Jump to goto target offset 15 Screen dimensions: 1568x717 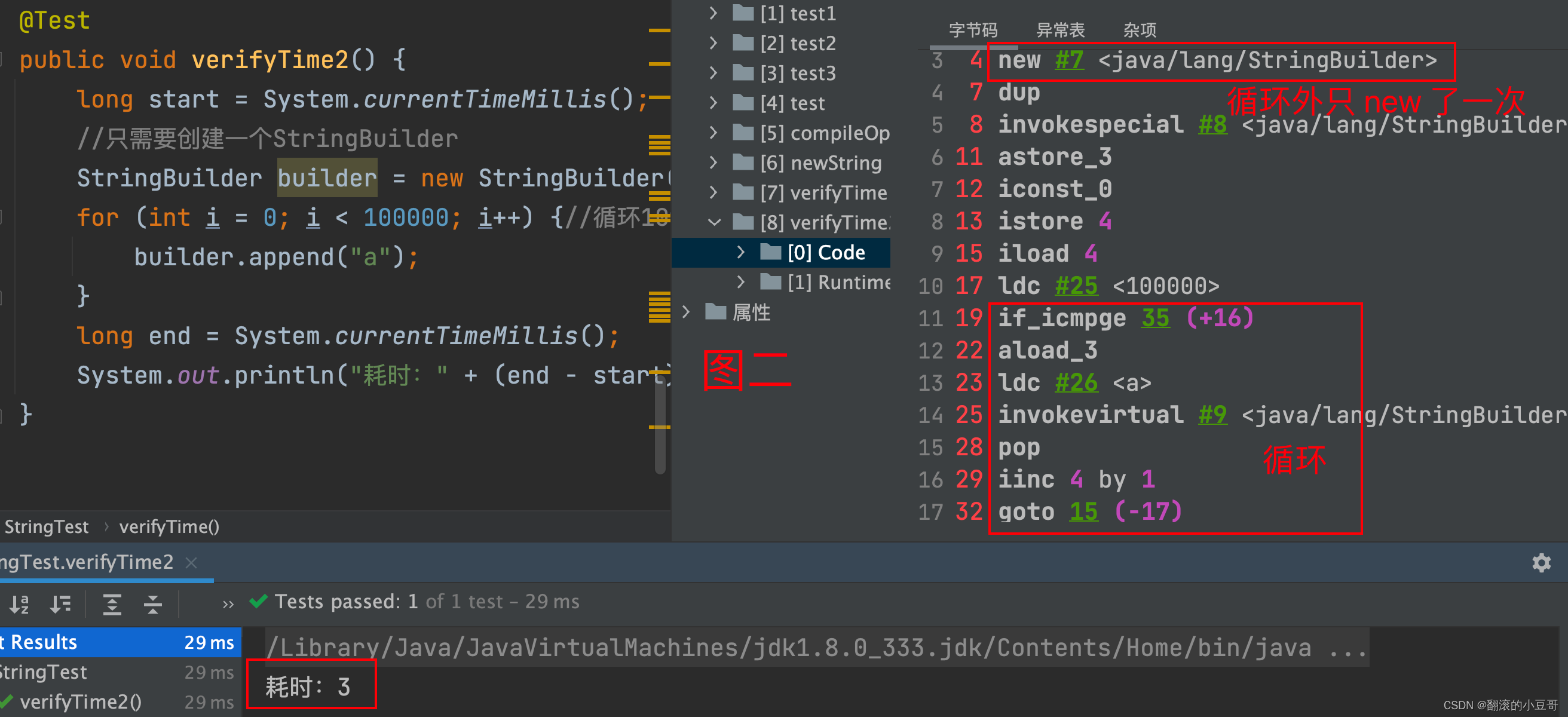pyautogui.click(x=1083, y=511)
